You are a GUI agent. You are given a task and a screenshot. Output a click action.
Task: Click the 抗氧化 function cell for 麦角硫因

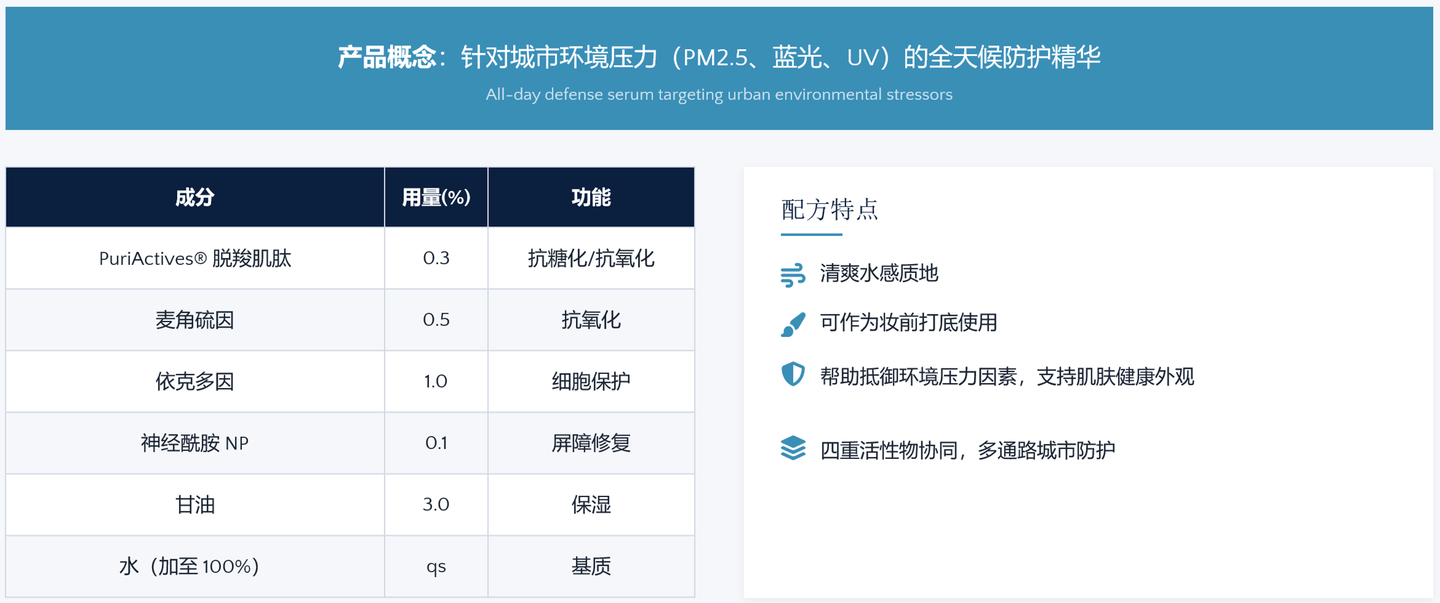click(x=591, y=320)
